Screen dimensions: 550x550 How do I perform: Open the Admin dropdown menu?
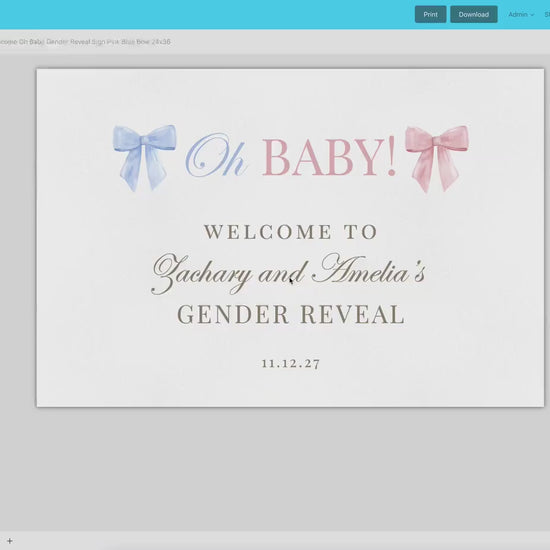521,14
